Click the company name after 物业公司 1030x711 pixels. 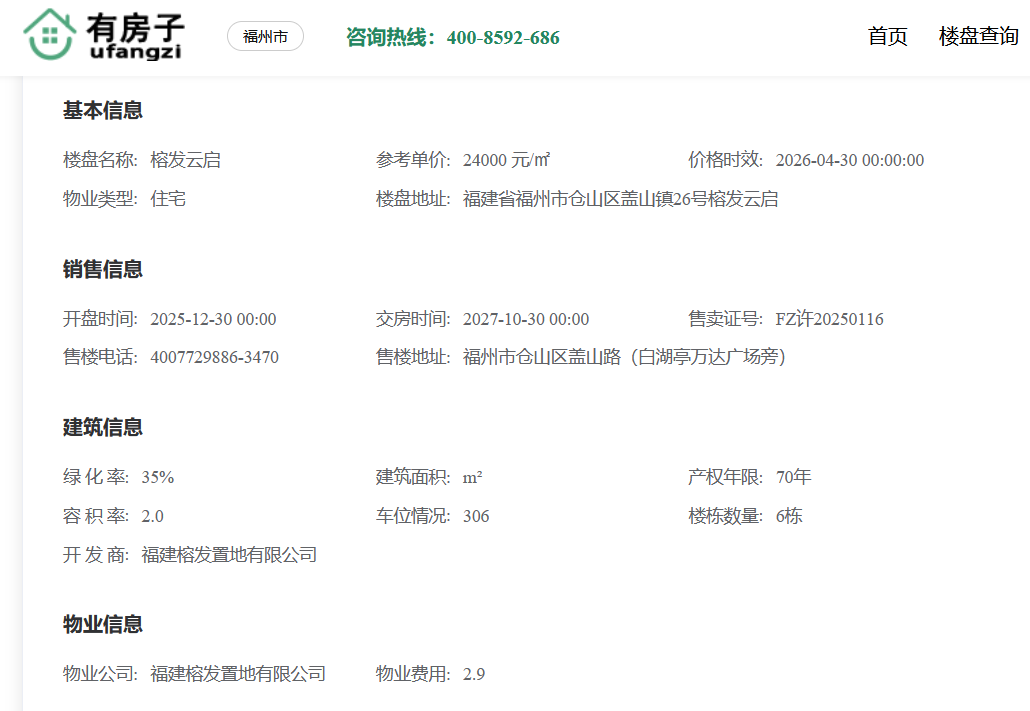(x=238, y=674)
